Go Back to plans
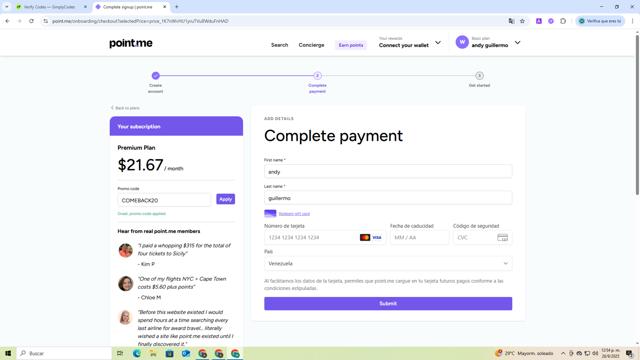The image size is (640, 360). click(125, 108)
